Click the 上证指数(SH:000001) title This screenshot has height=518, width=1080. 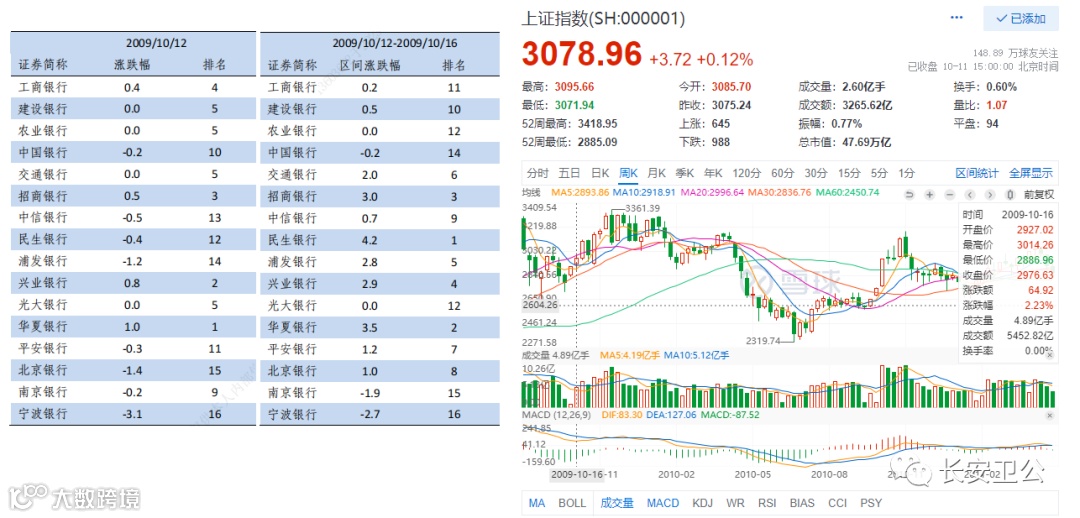[603, 19]
